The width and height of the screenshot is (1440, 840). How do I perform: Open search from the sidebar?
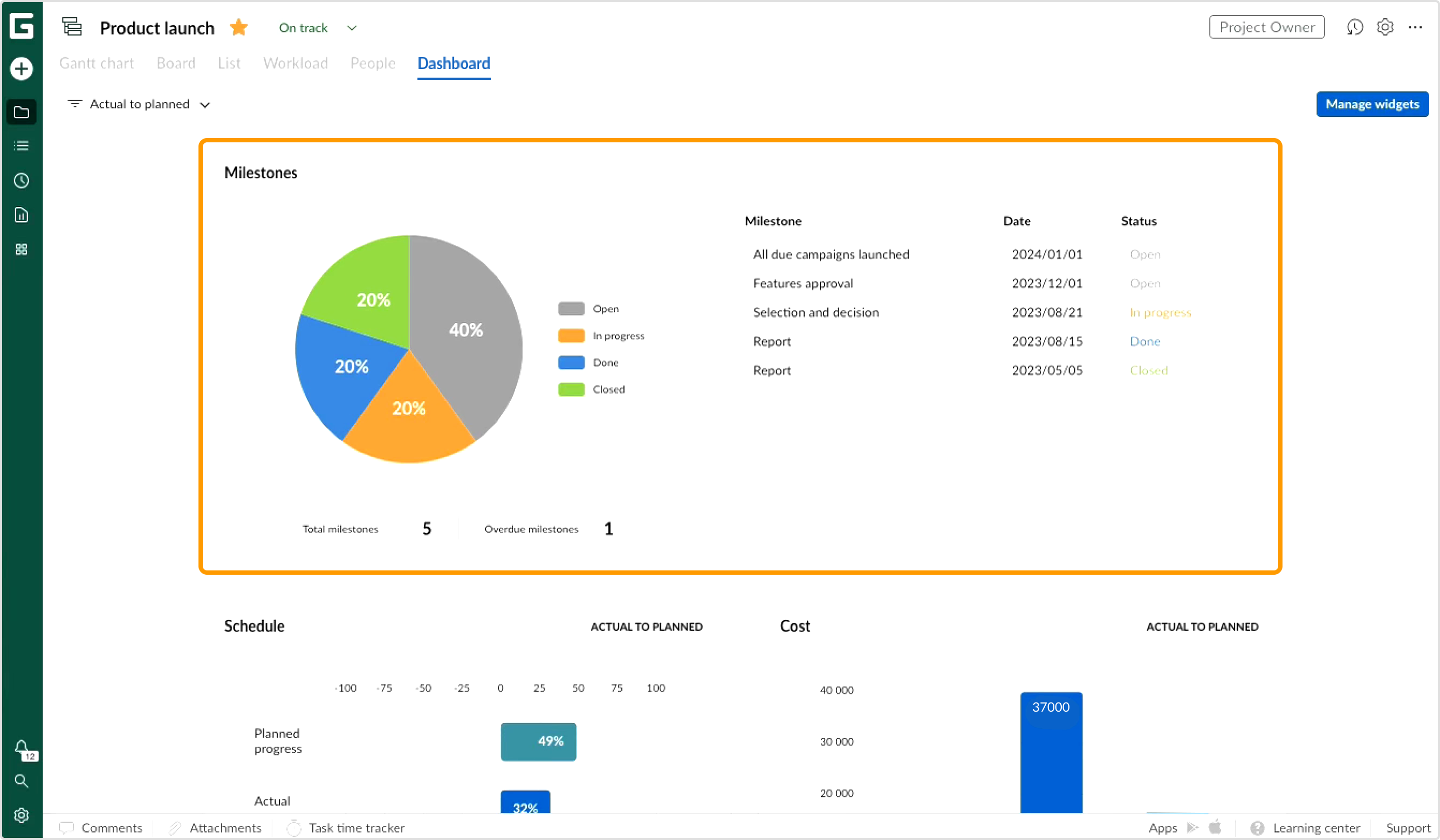[x=21, y=782]
